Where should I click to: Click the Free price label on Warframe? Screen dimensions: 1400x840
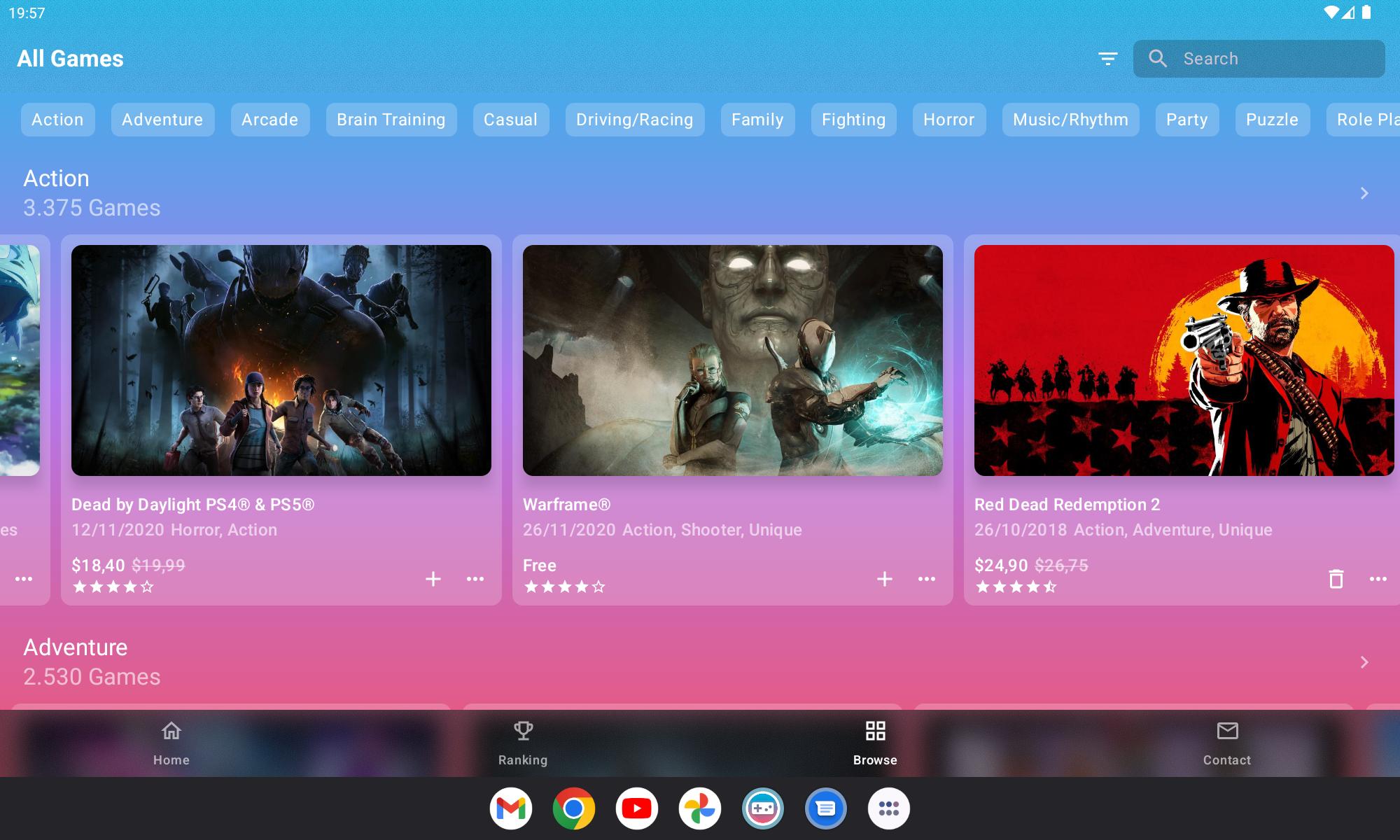pos(540,566)
